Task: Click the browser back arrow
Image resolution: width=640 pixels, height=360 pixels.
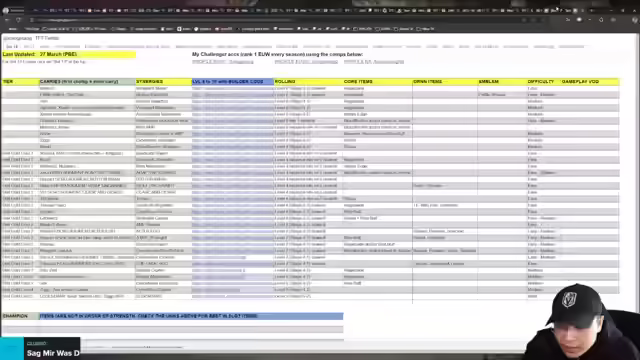Action: 7,20
